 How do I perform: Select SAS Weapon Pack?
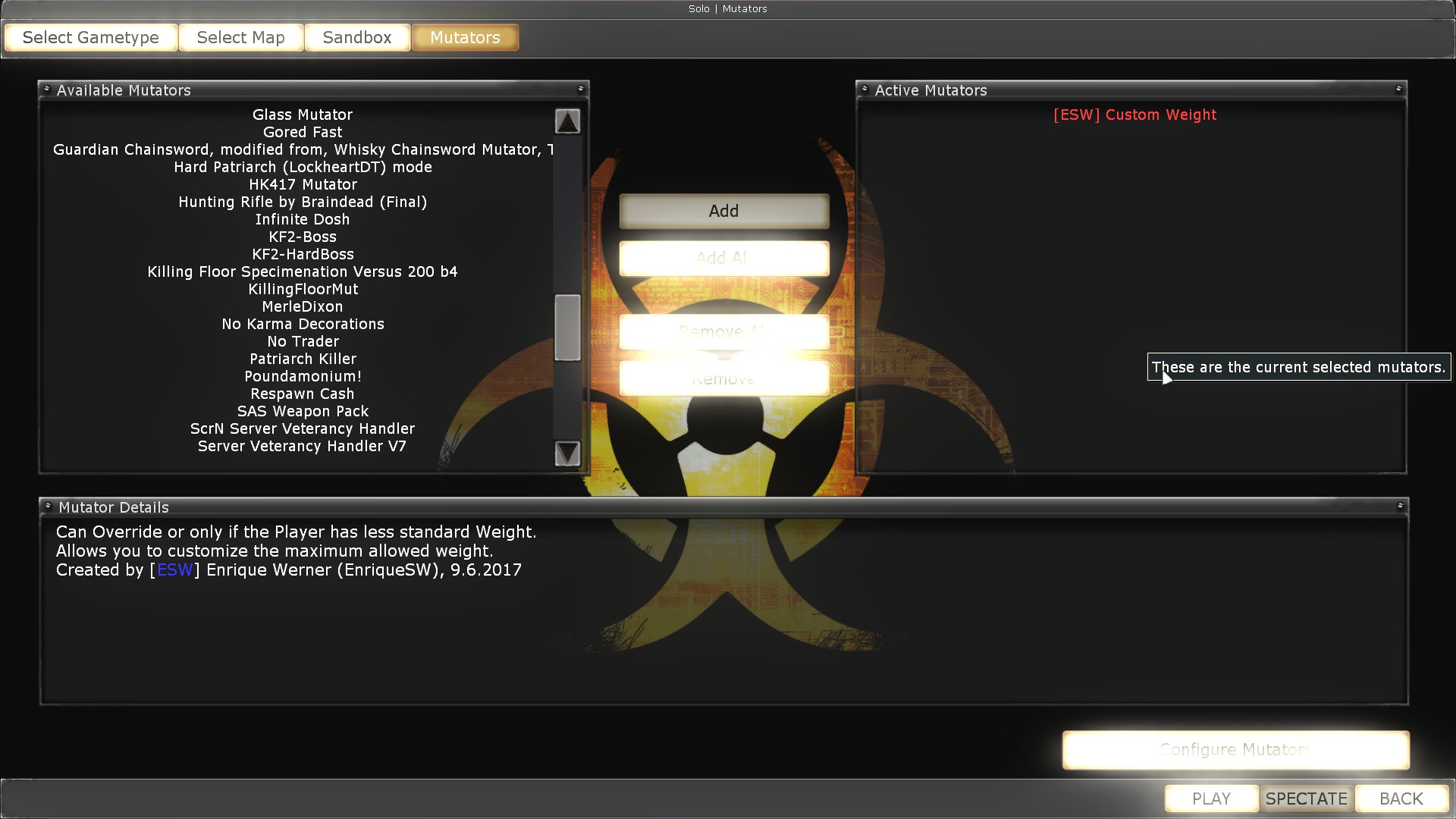click(303, 411)
